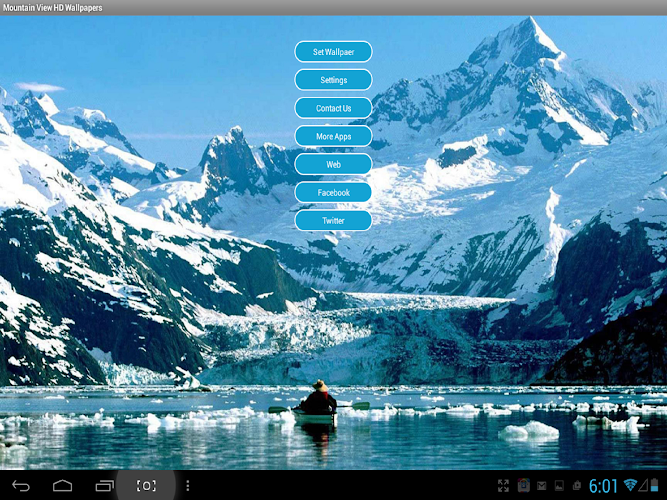Tap the cellular signal icon
Image resolution: width=667 pixels, height=500 pixels.
pos(643,485)
